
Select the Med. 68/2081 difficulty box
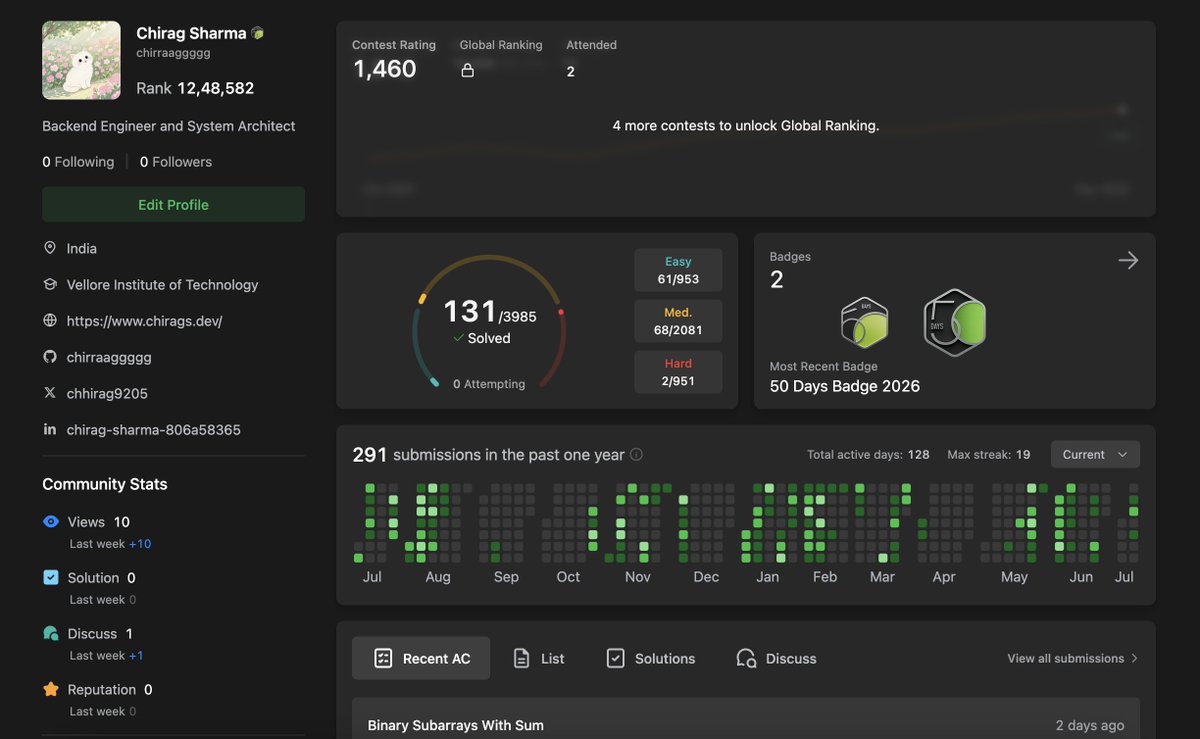678,321
